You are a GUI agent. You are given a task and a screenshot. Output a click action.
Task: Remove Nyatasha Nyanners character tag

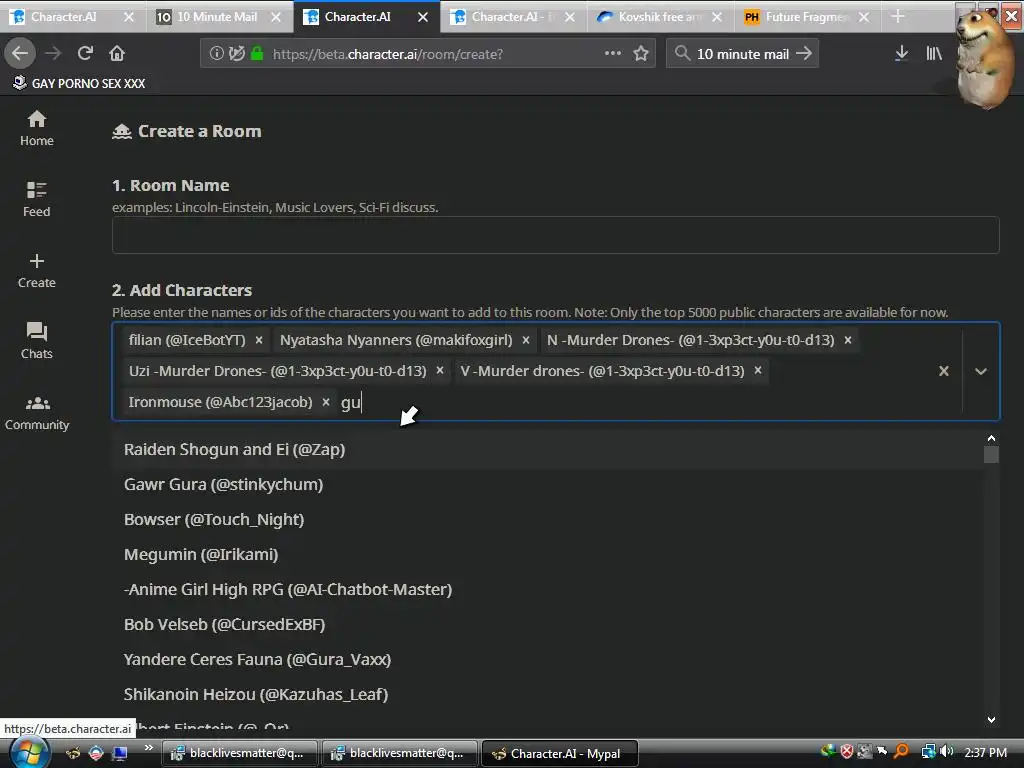click(x=526, y=340)
